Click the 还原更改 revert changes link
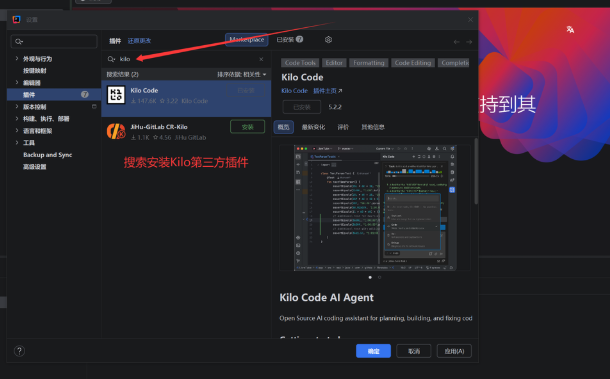 [x=139, y=41]
